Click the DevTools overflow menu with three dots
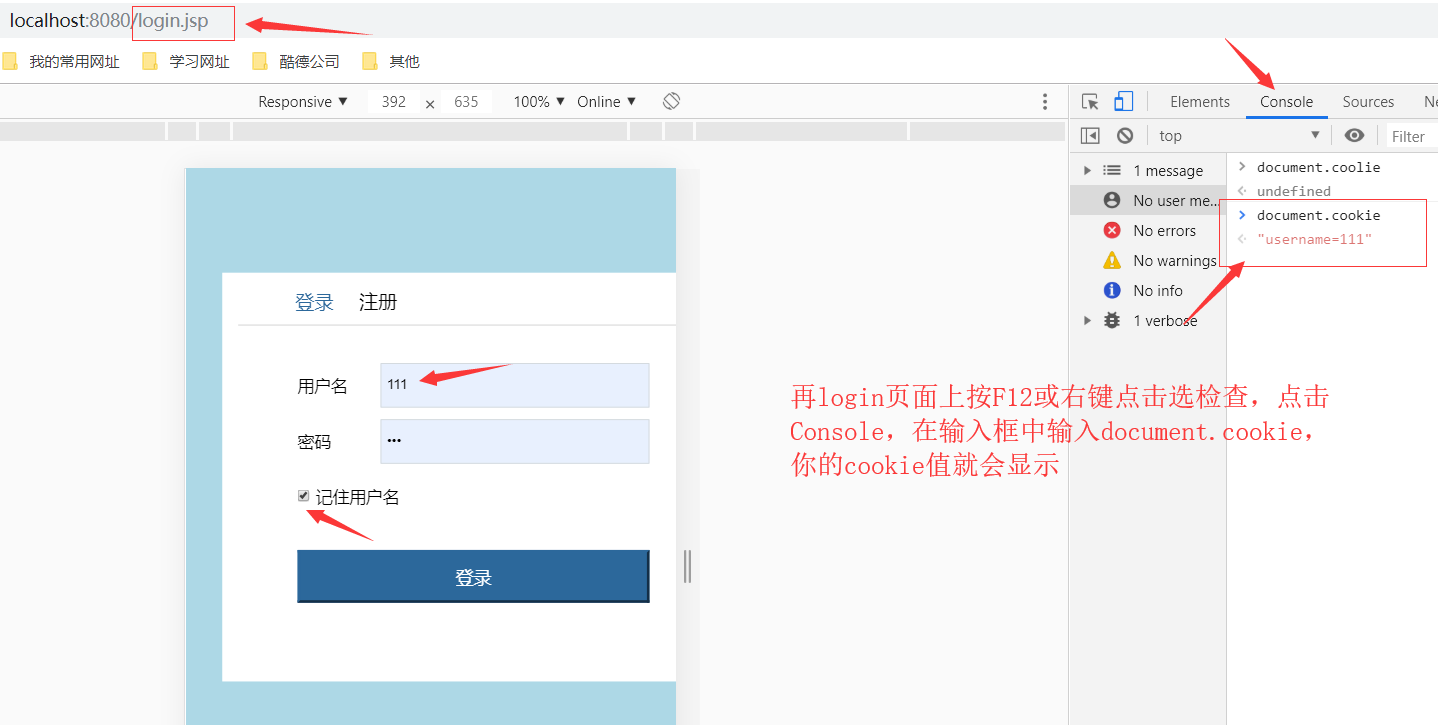Viewport: 1438px width, 725px height. point(1045,101)
